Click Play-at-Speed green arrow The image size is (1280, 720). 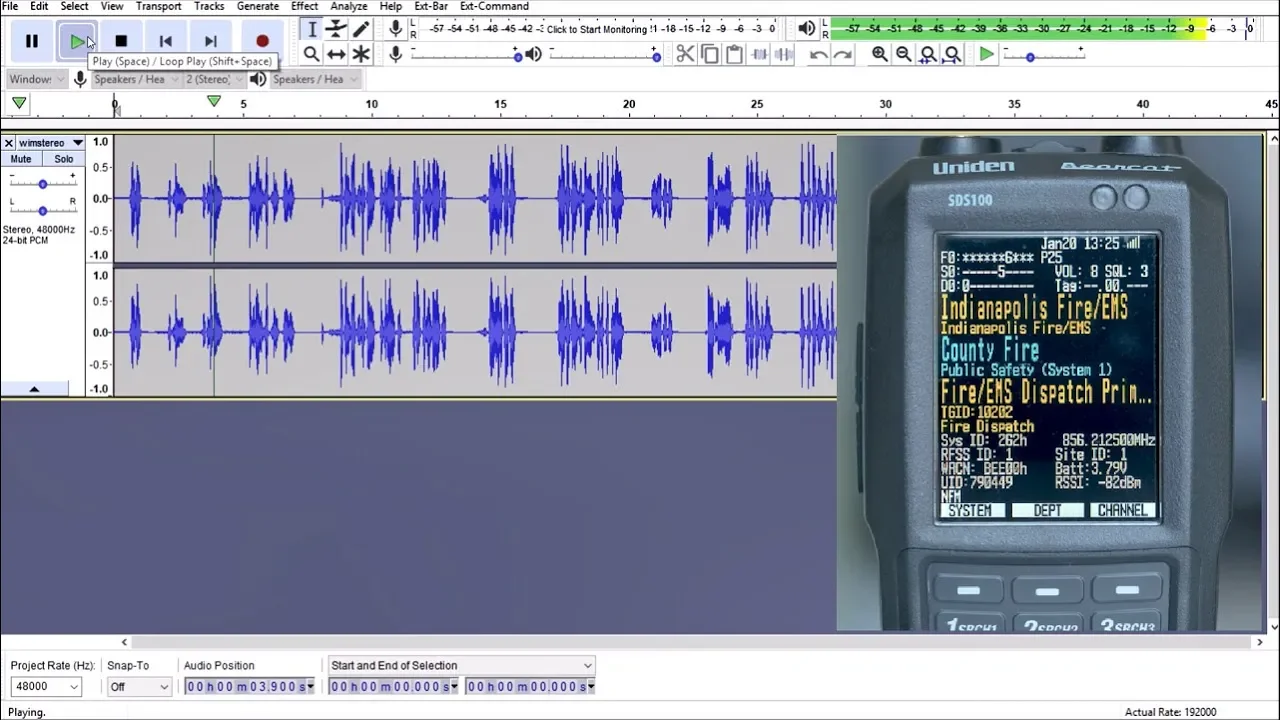pyautogui.click(x=987, y=54)
